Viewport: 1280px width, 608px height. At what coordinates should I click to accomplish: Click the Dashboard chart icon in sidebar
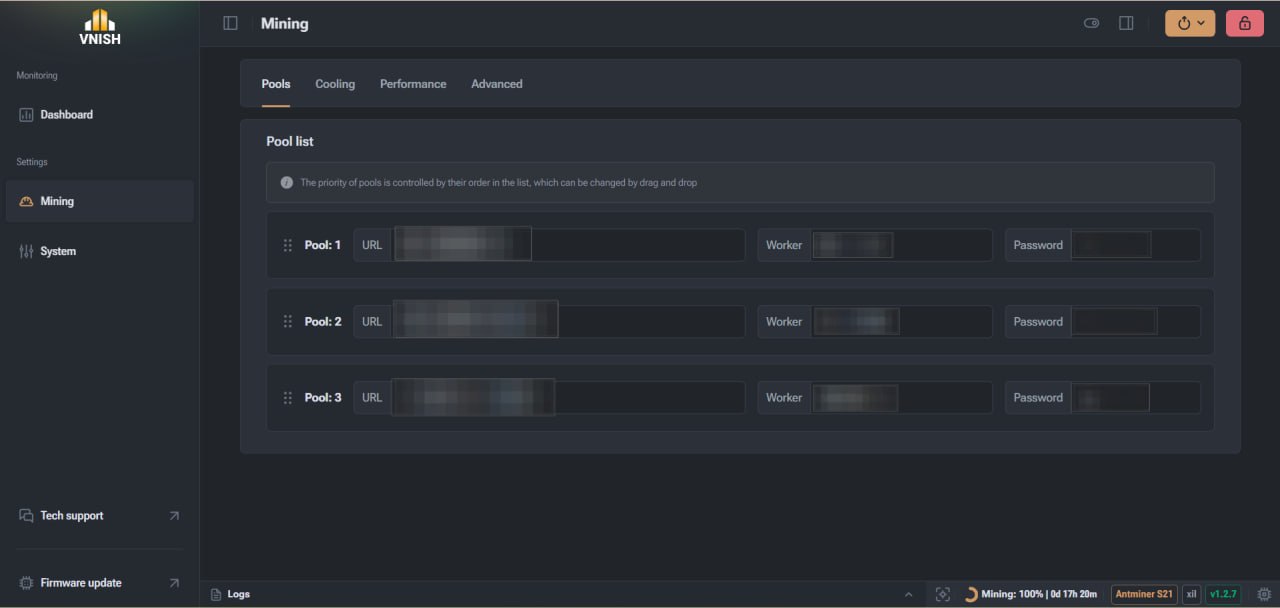pyautogui.click(x=26, y=115)
